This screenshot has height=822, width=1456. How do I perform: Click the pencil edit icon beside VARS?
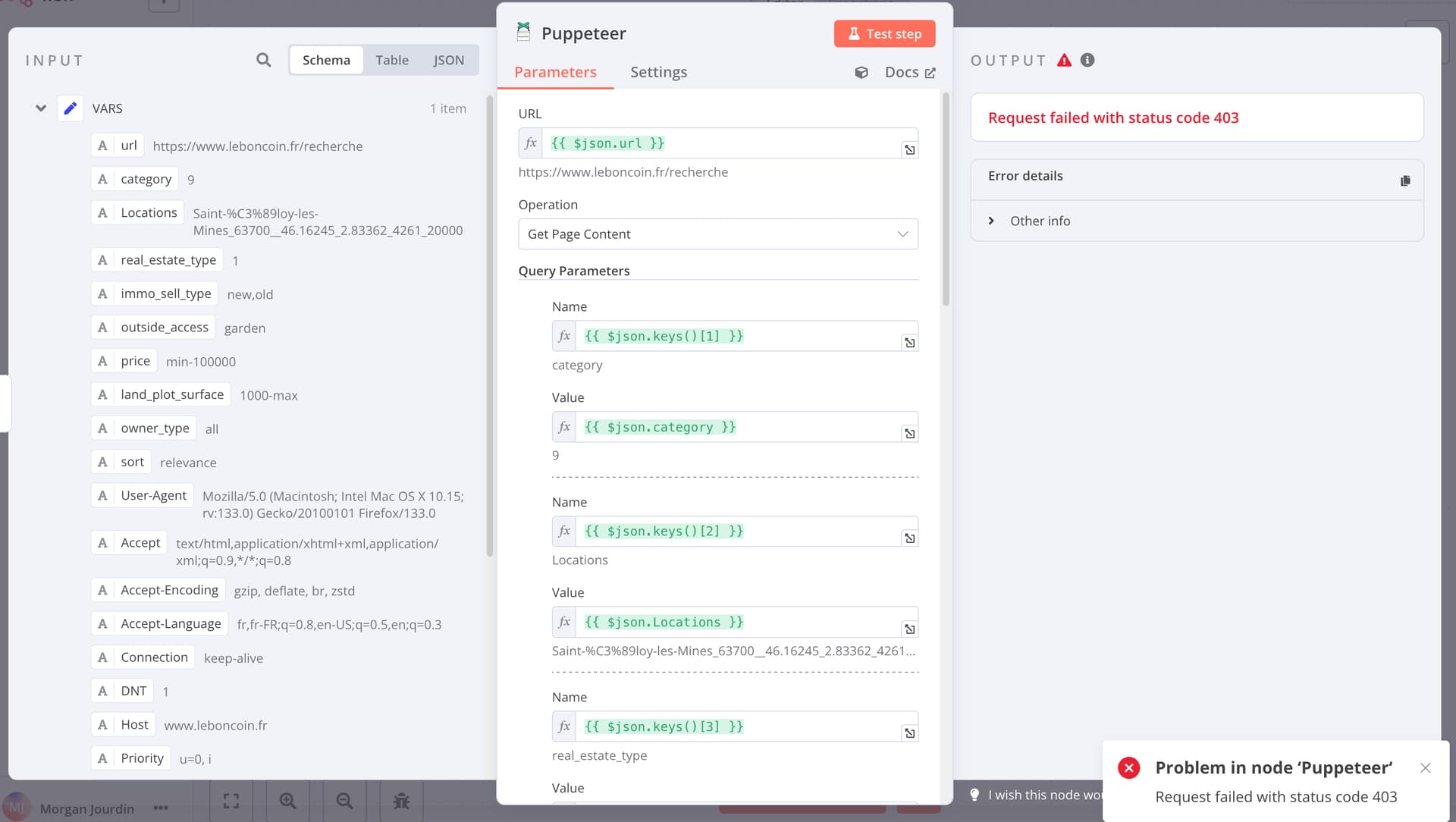[x=71, y=108]
